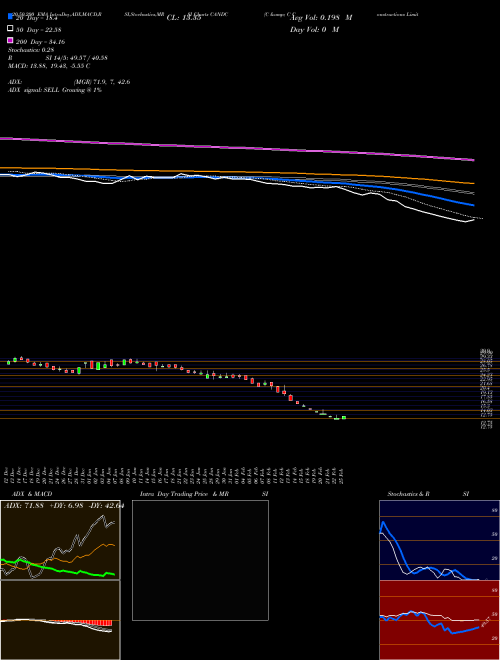Click the first green candlestick at chart start

(x=8, y=362)
